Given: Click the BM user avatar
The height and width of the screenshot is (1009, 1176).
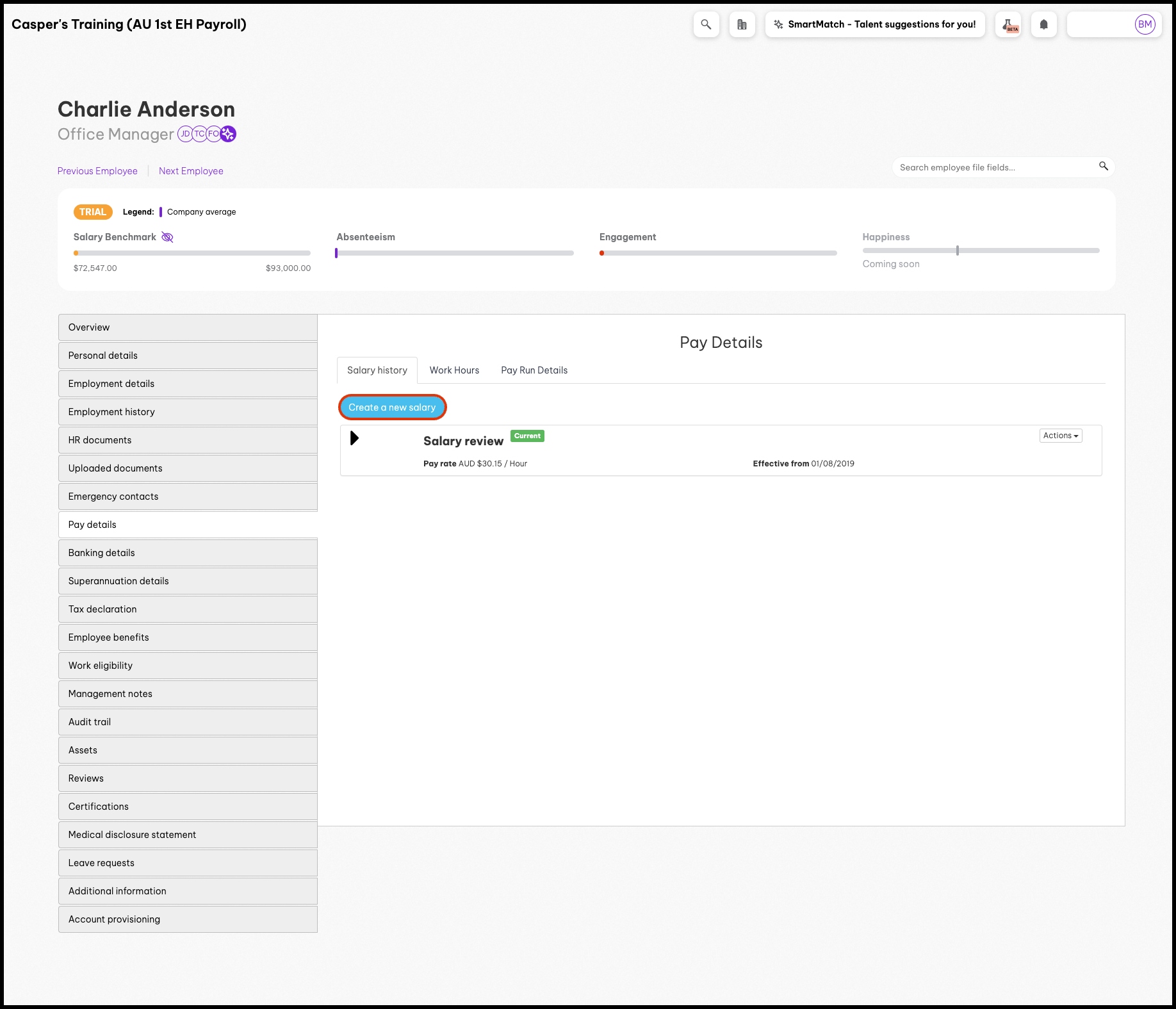Looking at the screenshot, I should coord(1144,24).
